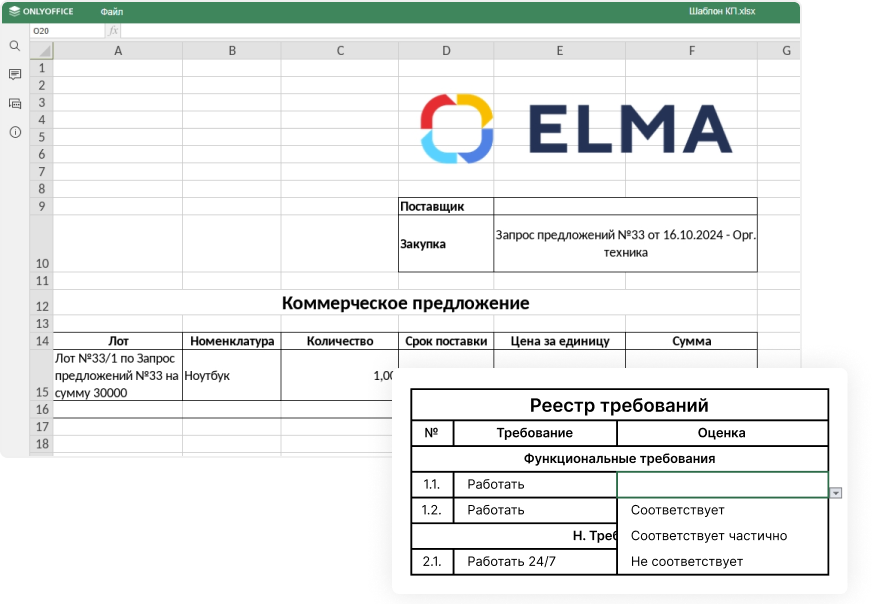
Task: Open the Оценка dropdown arrow for row 1.1
Action: coord(836,493)
